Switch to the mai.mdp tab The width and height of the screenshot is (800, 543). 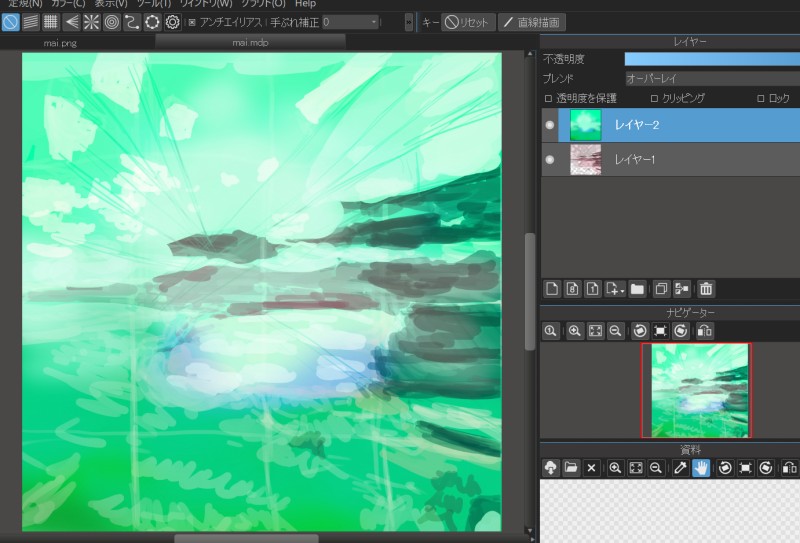tap(250, 42)
